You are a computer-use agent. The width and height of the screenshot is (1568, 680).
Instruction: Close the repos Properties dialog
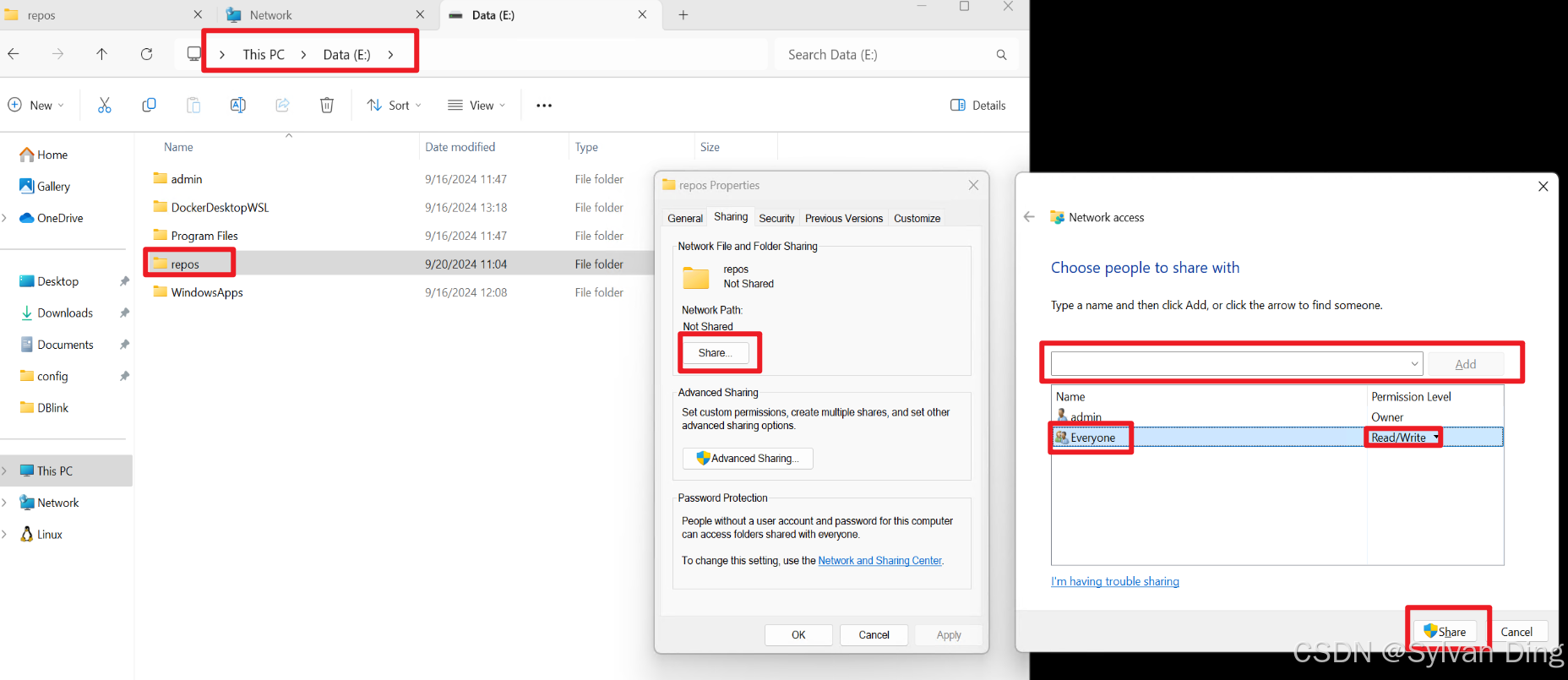tap(973, 185)
